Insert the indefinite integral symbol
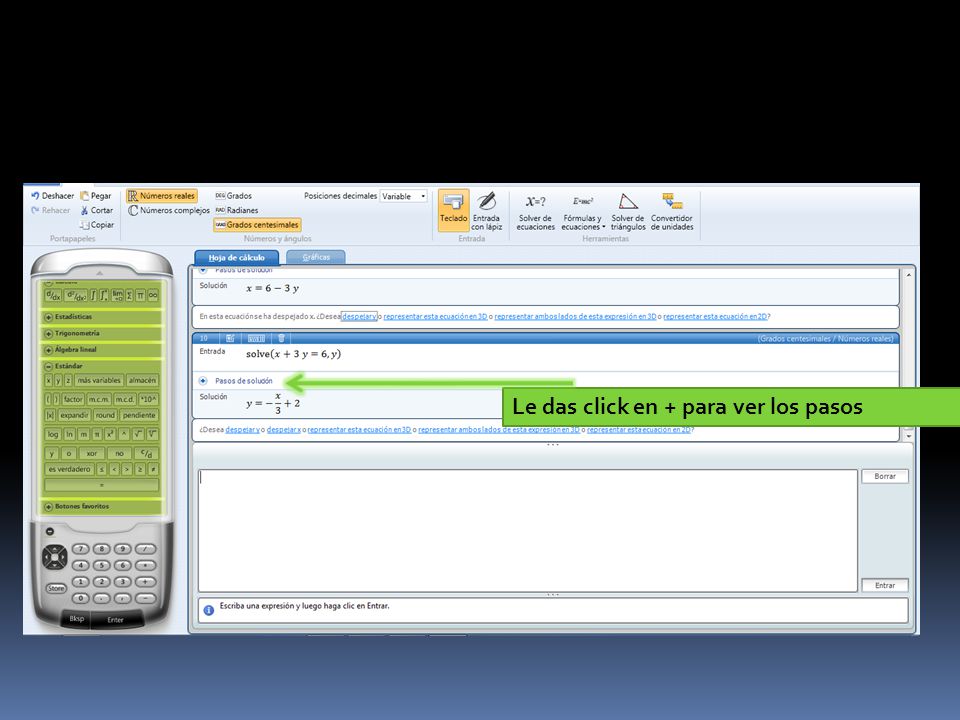Image resolution: width=960 pixels, height=720 pixels. 94,296
